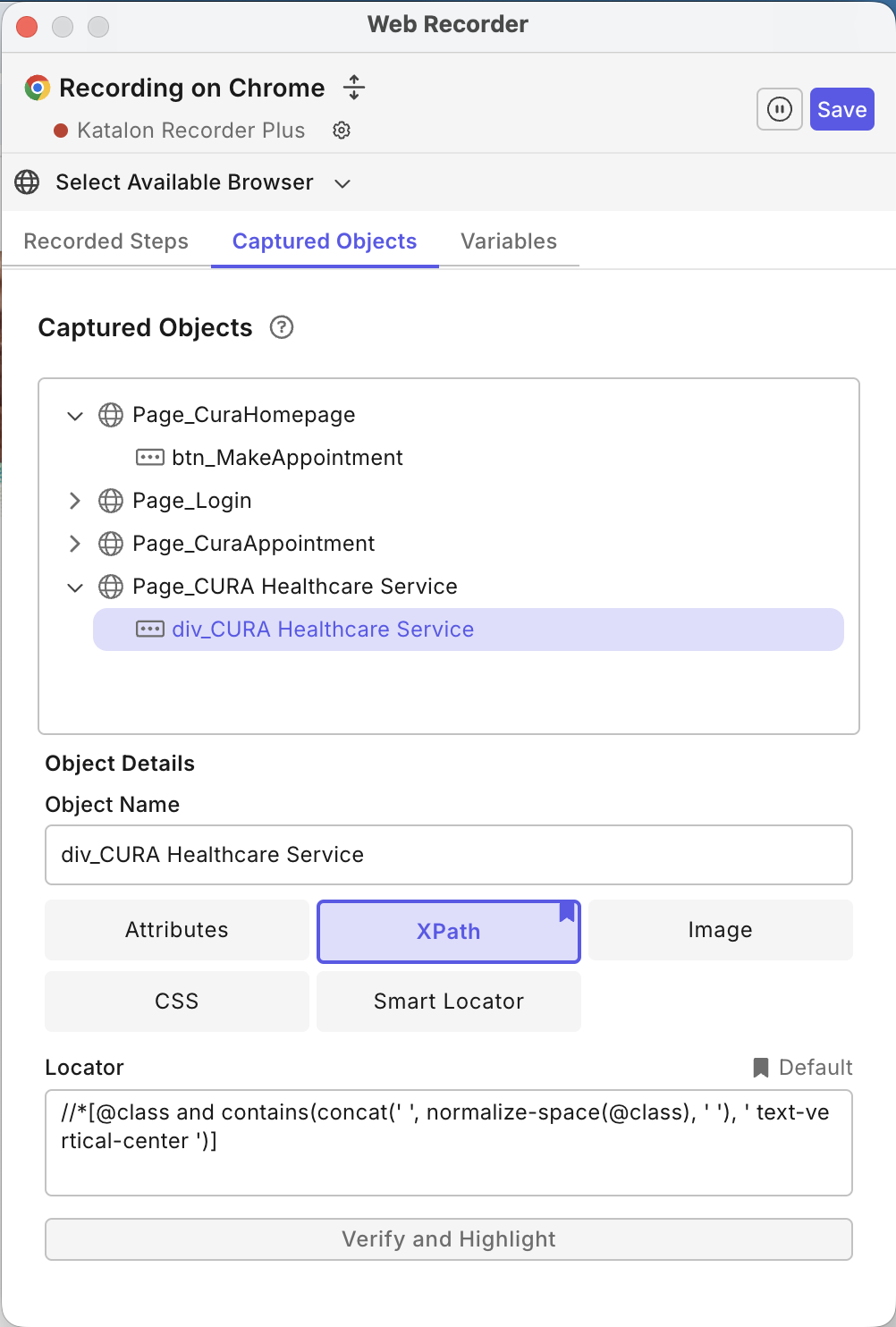Click the Captured Objects help icon
This screenshot has height=1327, width=896.
pos(282,328)
